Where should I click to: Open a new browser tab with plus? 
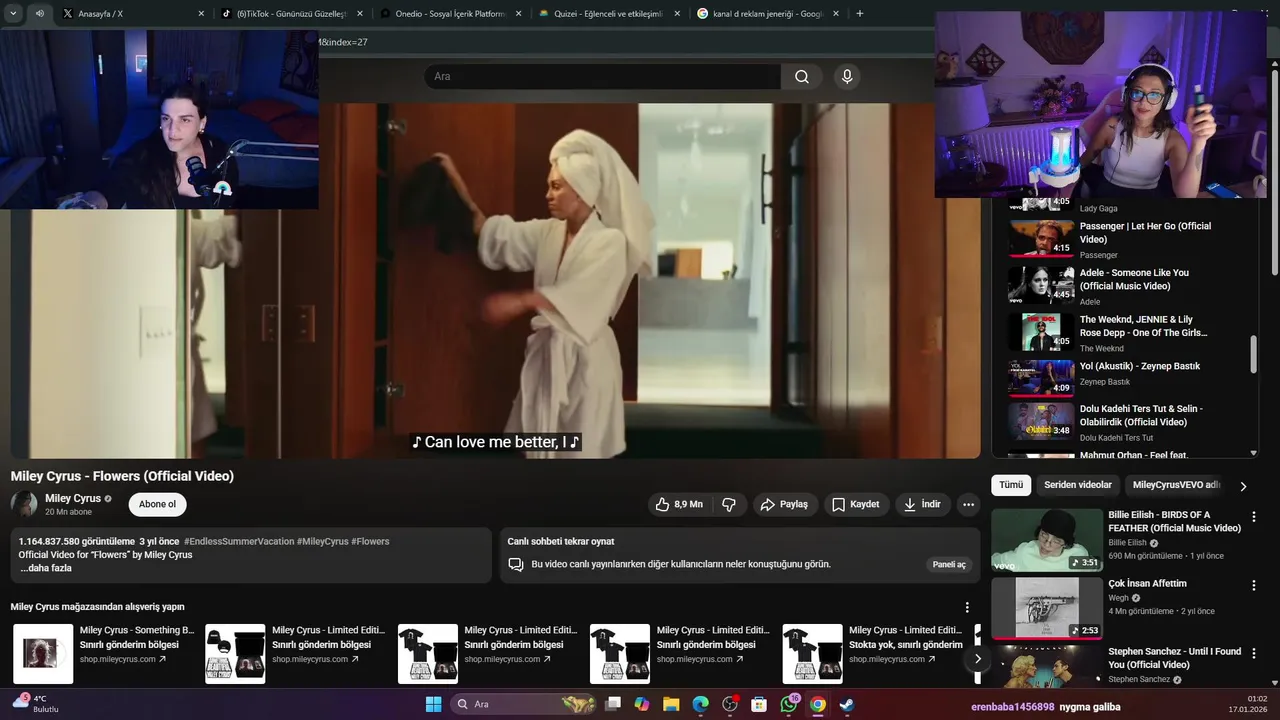click(860, 14)
